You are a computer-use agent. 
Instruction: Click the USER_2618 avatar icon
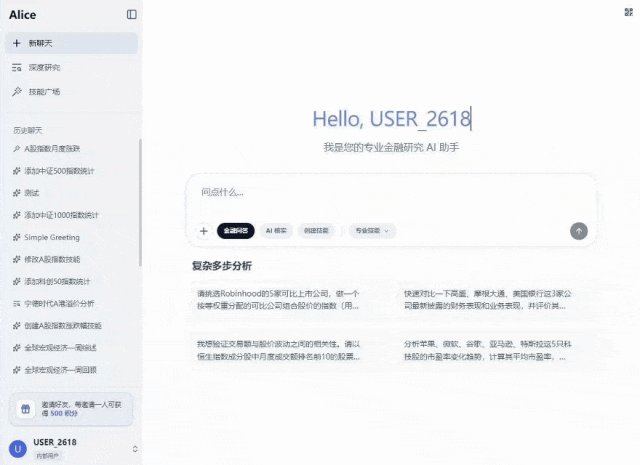tap(18, 449)
